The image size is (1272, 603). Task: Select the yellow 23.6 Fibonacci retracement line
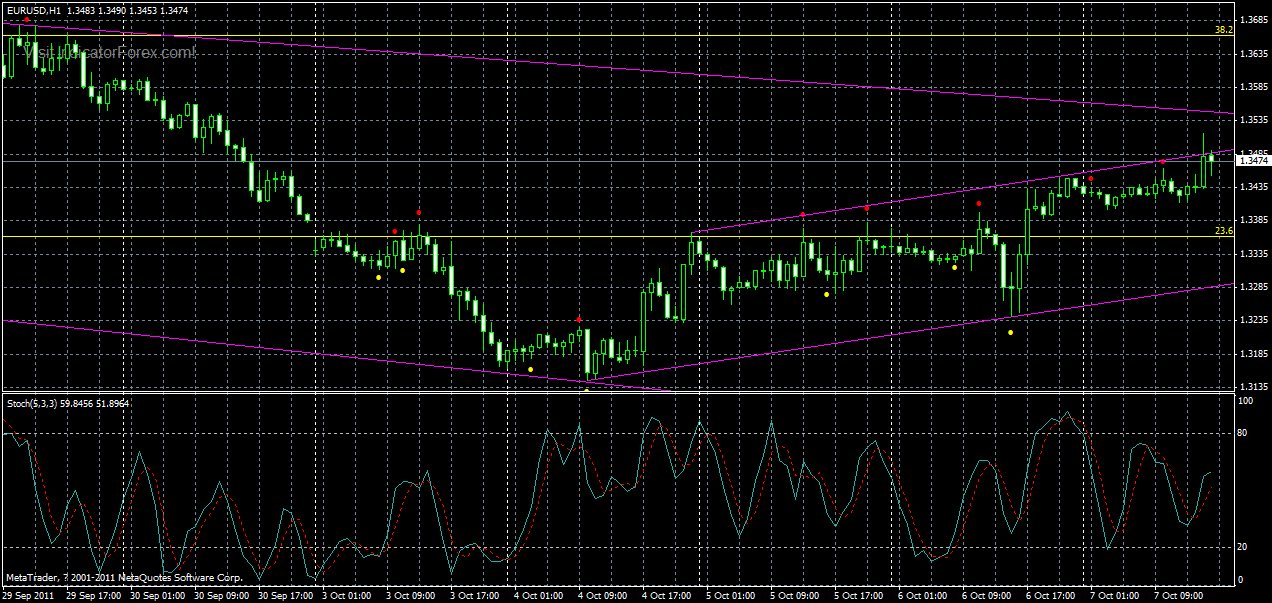tap(600, 234)
